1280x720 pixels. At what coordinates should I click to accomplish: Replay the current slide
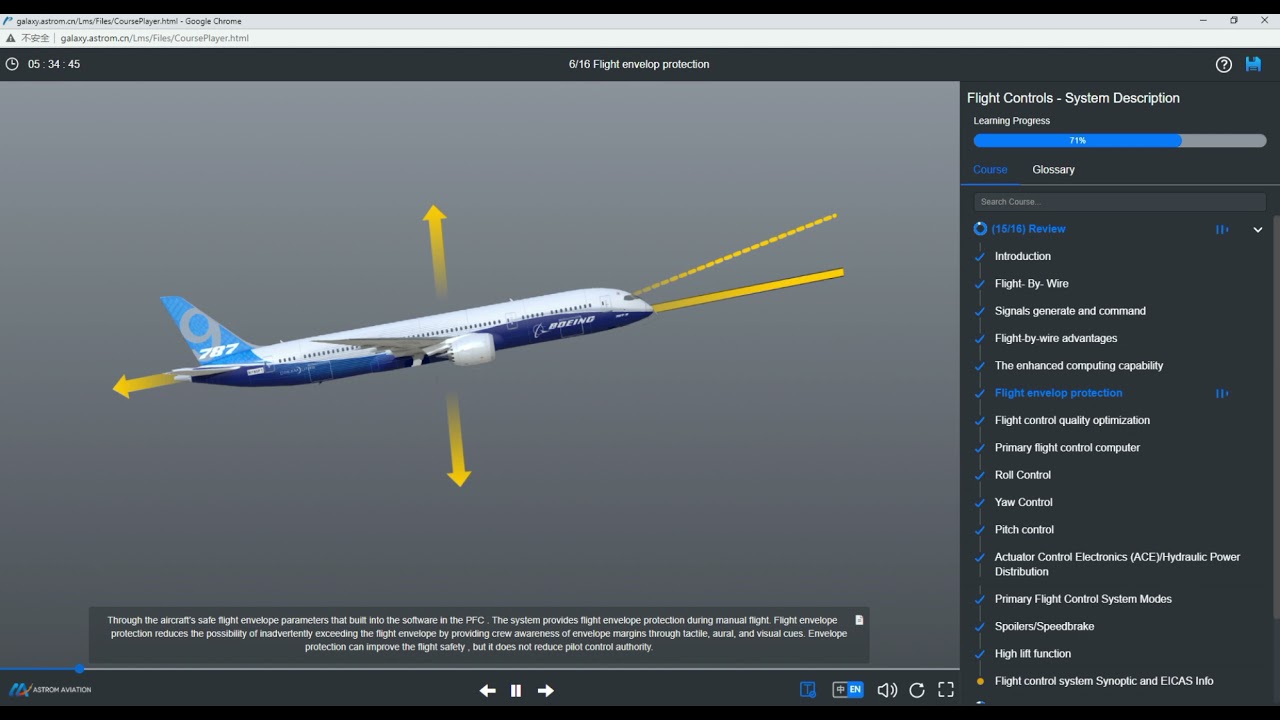[x=917, y=690]
